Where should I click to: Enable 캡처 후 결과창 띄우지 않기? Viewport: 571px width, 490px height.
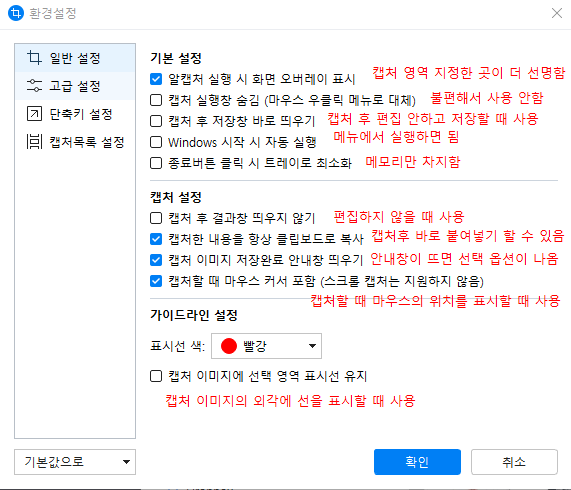point(156,218)
